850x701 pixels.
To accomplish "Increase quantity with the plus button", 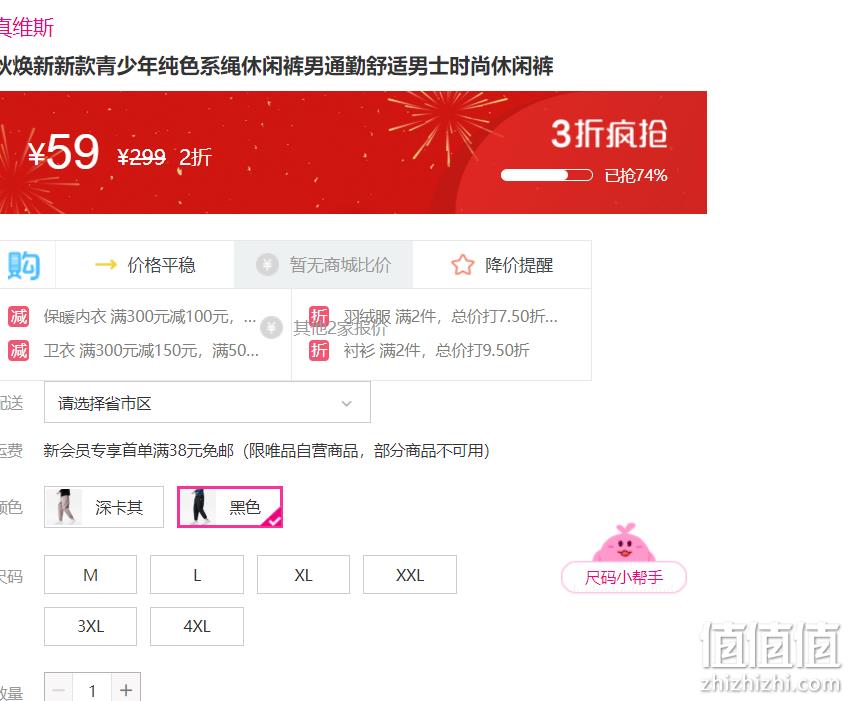I will 126,690.
